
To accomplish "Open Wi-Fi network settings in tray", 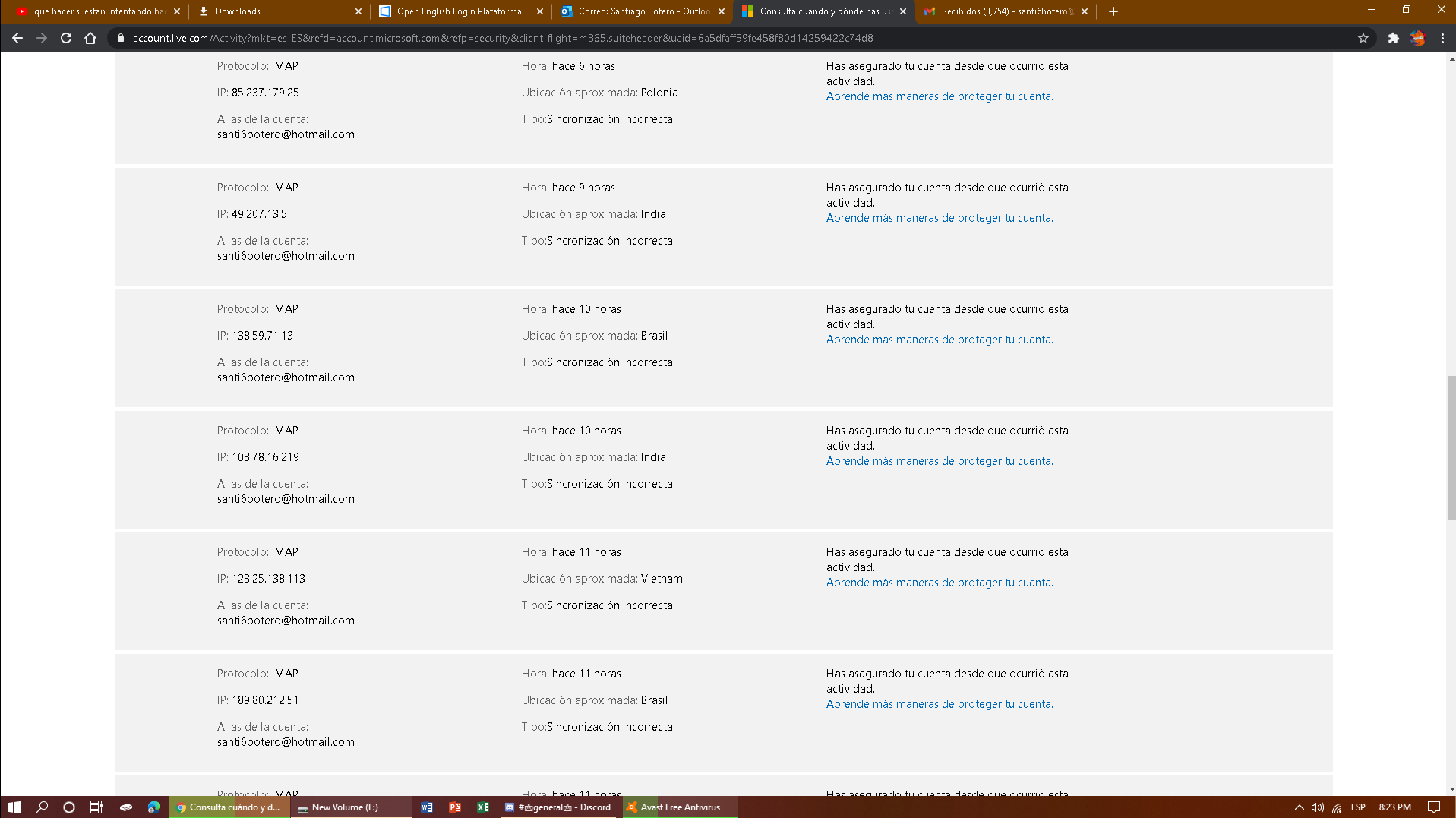I will click(1337, 807).
